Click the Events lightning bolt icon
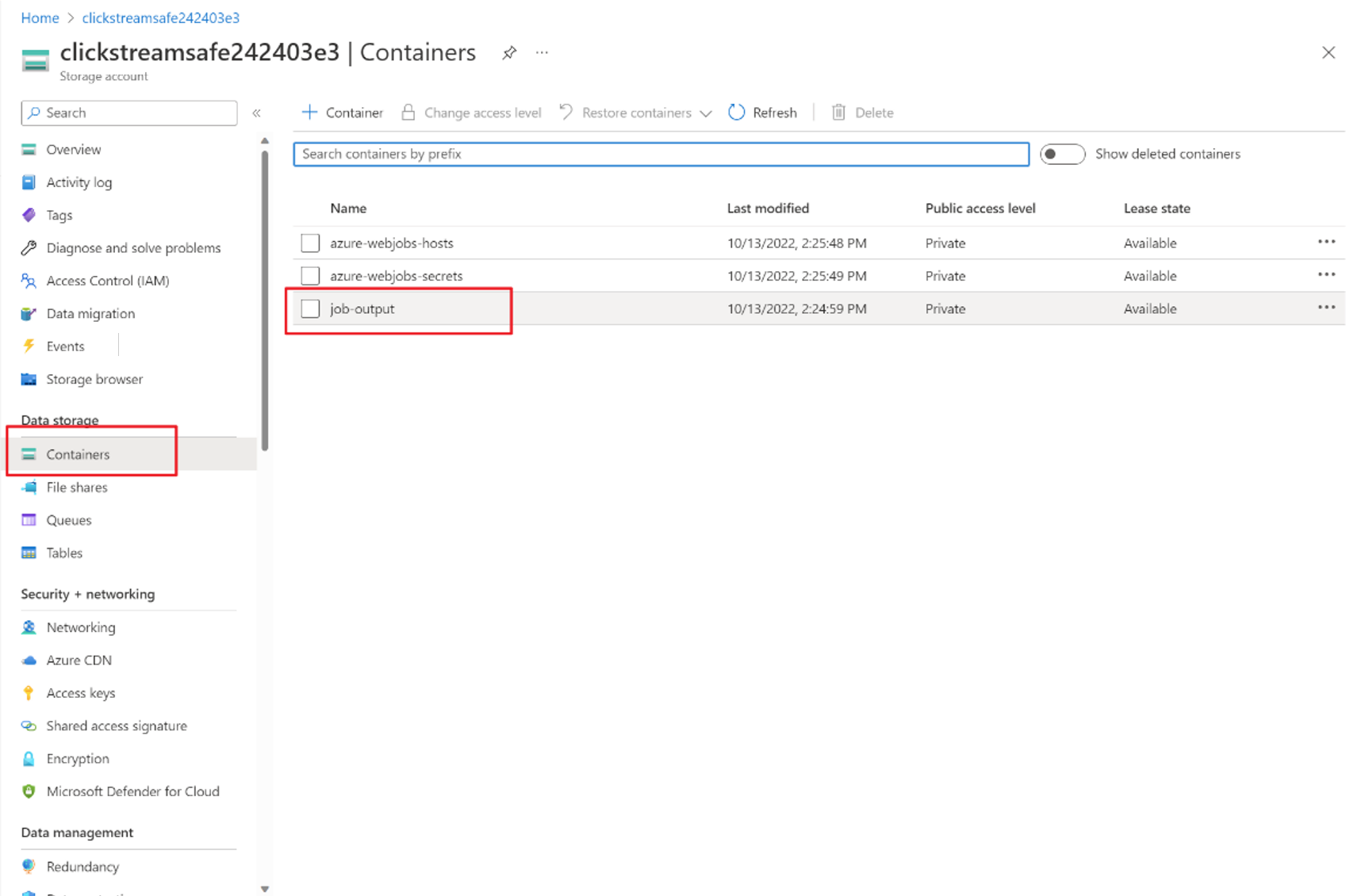1346x896 pixels. pyautogui.click(x=29, y=347)
